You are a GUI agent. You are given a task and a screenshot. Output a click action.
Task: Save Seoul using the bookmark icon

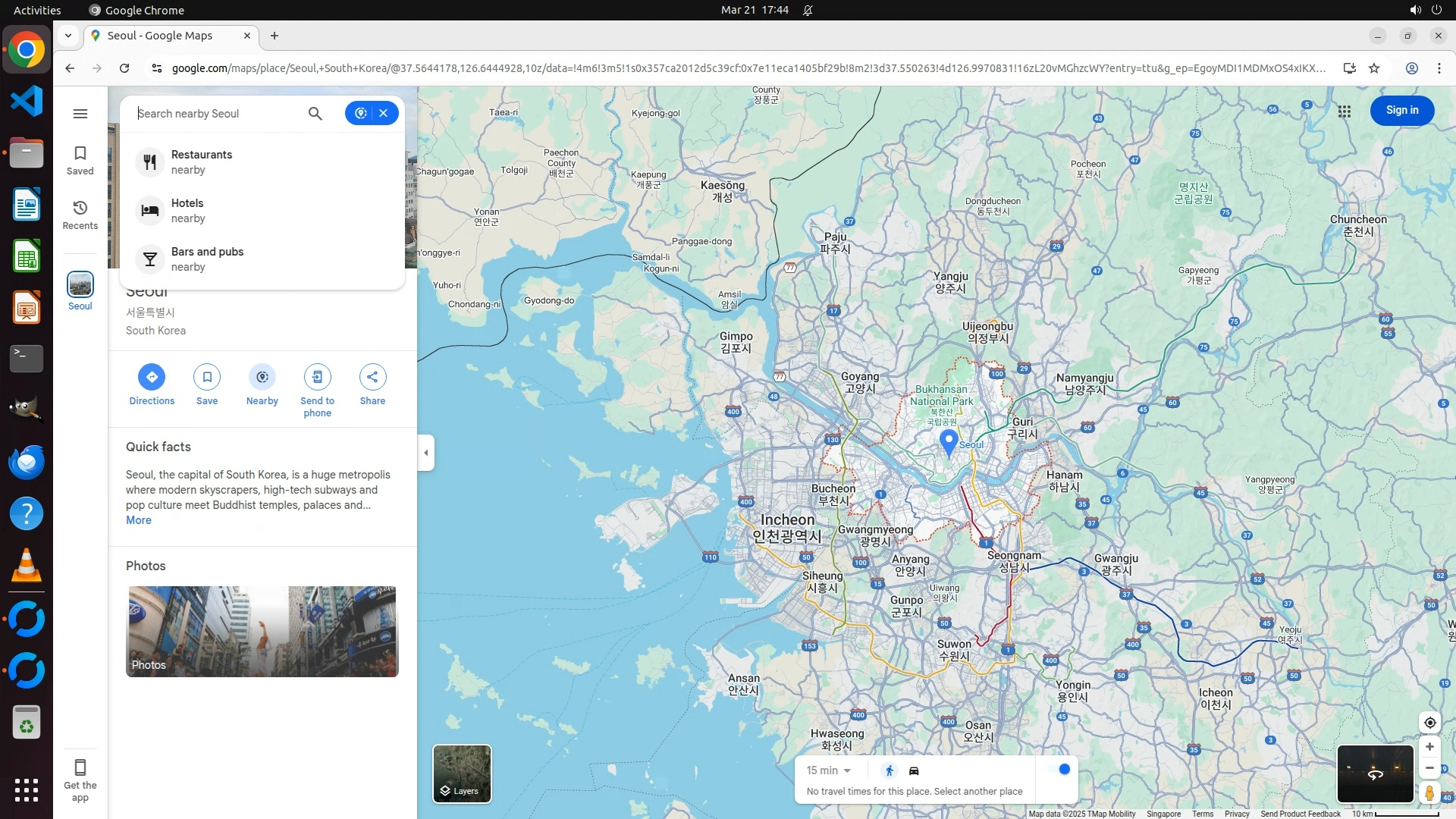[x=207, y=377]
